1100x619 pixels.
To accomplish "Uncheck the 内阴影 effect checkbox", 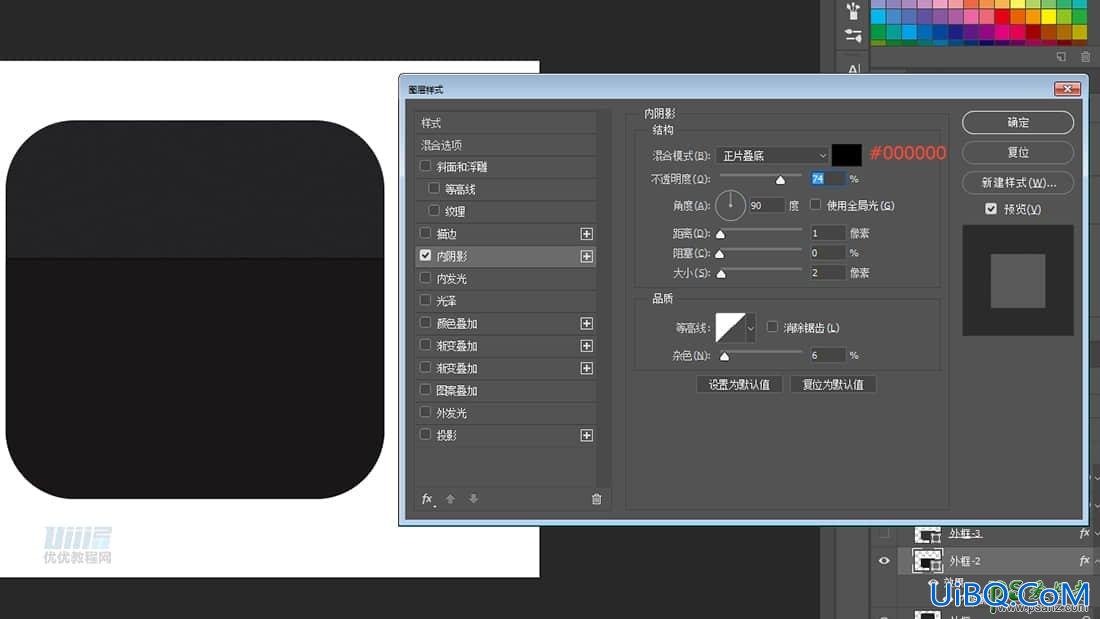I will coord(425,255).
